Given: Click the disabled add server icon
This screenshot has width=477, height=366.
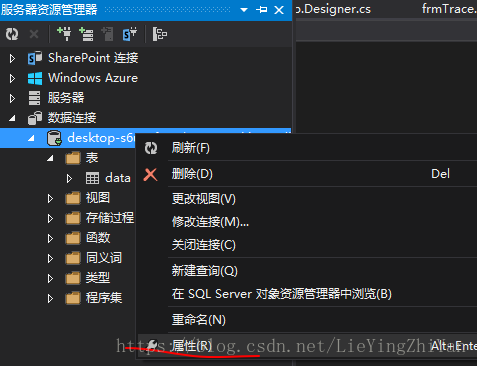Looking at the screenshot, I should 108,34.
